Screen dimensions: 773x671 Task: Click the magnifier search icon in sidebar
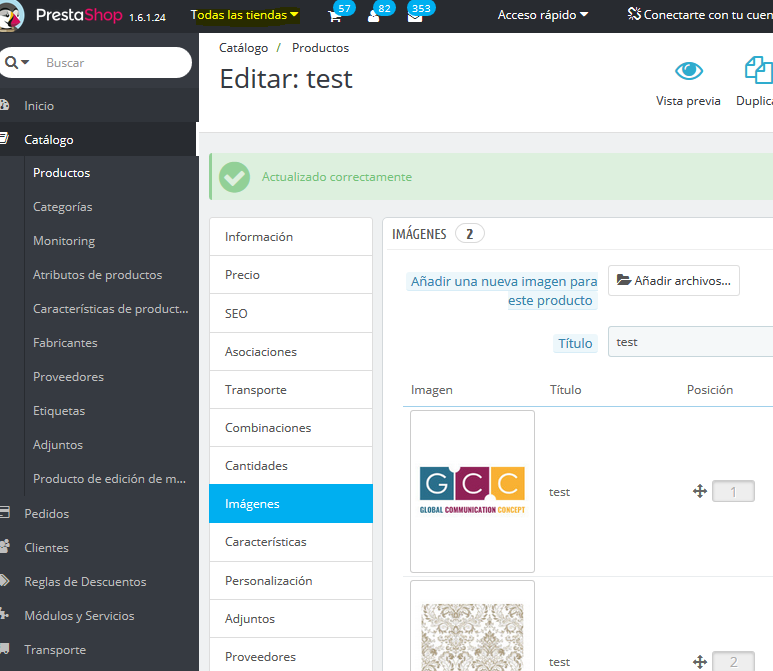point(11,63)
